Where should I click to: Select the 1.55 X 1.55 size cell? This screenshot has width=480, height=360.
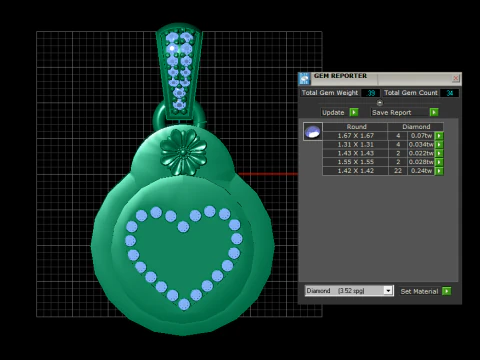pos(355,162)
